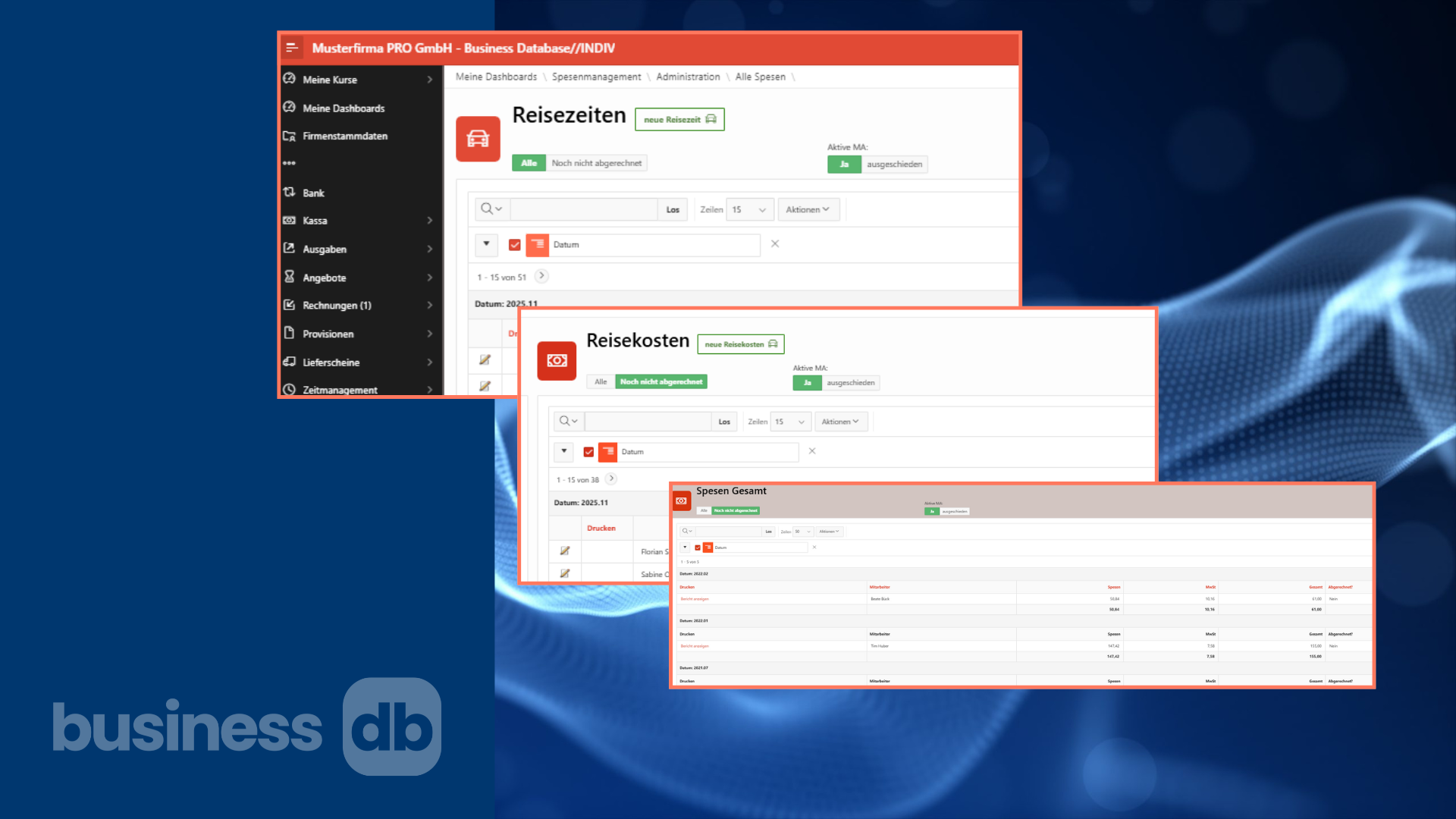Click the neue Reisezeit button
The image size is (1456, 819).
(679, 120)
